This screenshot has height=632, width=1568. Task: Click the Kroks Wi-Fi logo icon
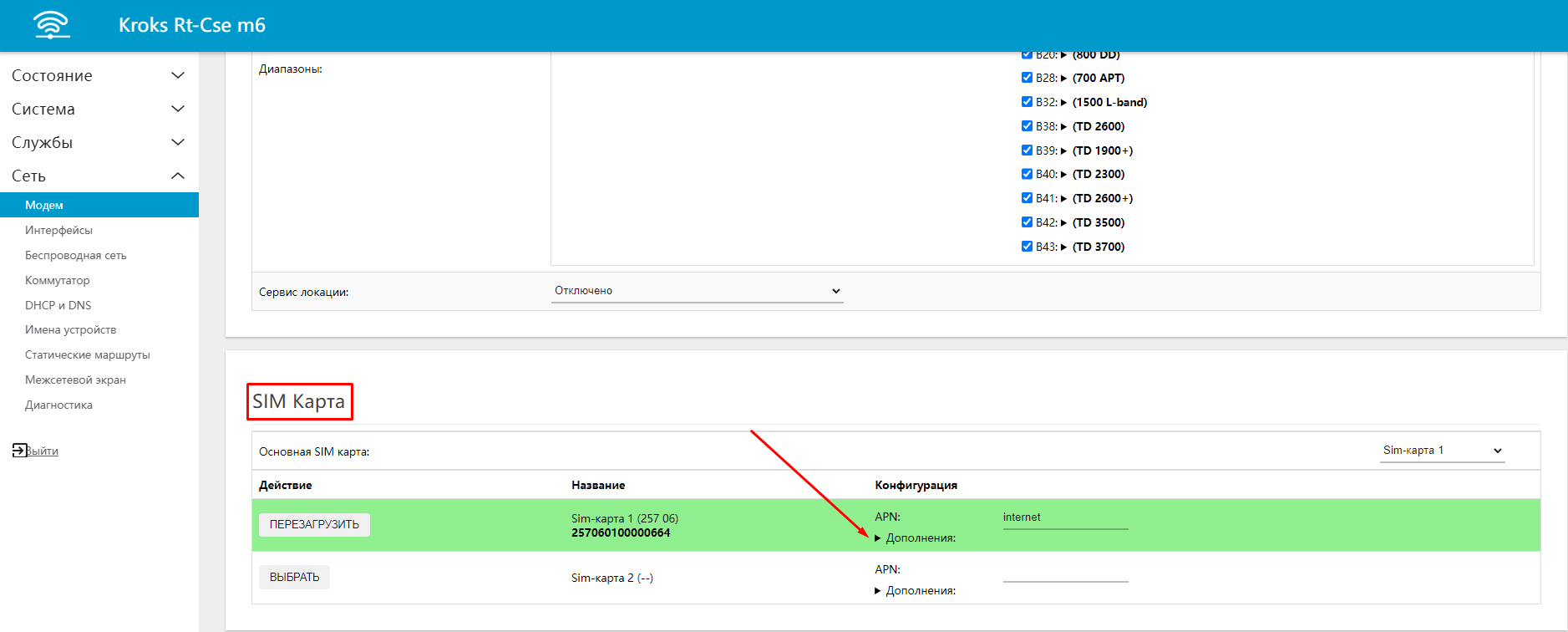tap(52, 25)
